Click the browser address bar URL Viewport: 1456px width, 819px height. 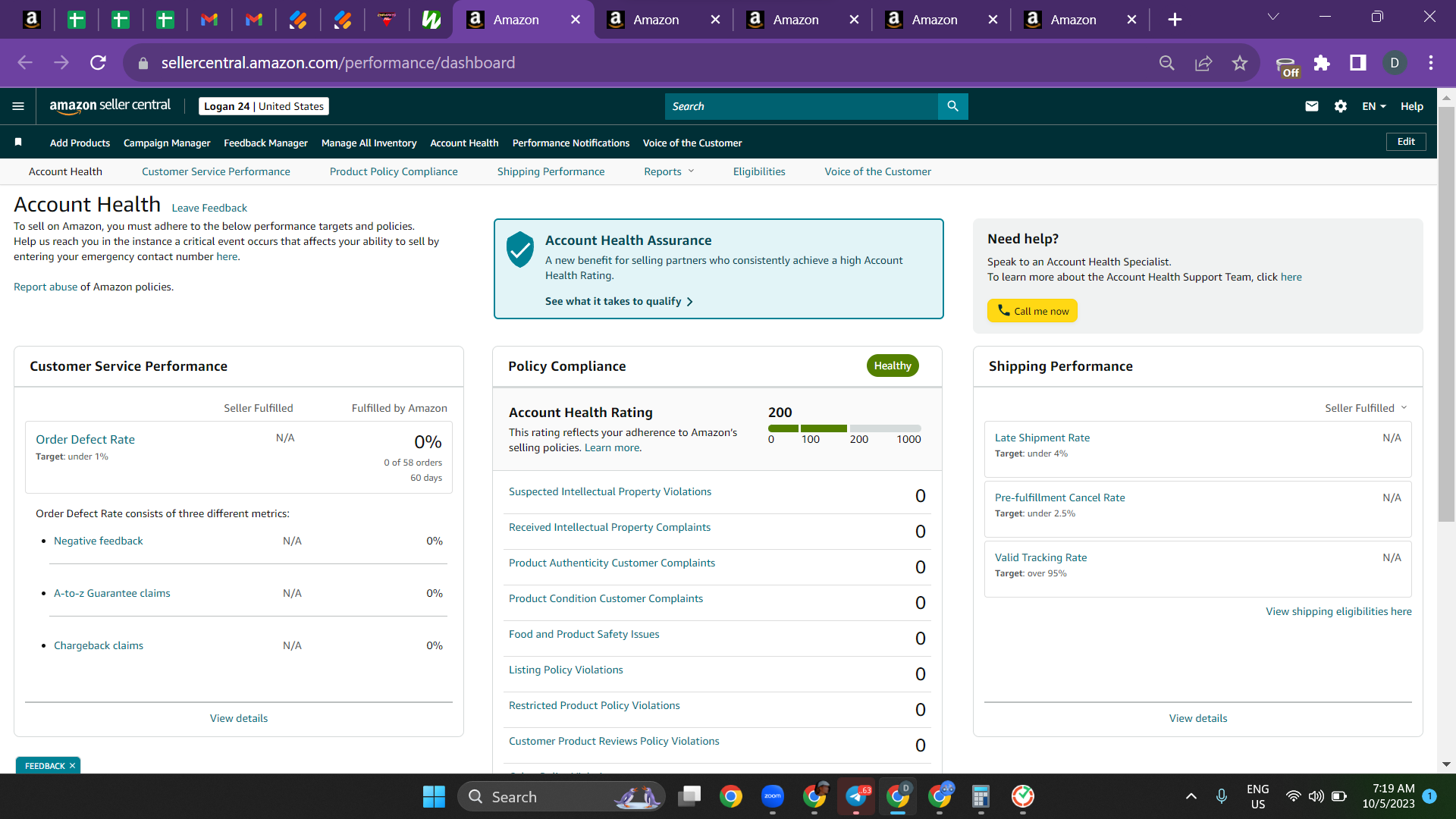pos(338,63)
